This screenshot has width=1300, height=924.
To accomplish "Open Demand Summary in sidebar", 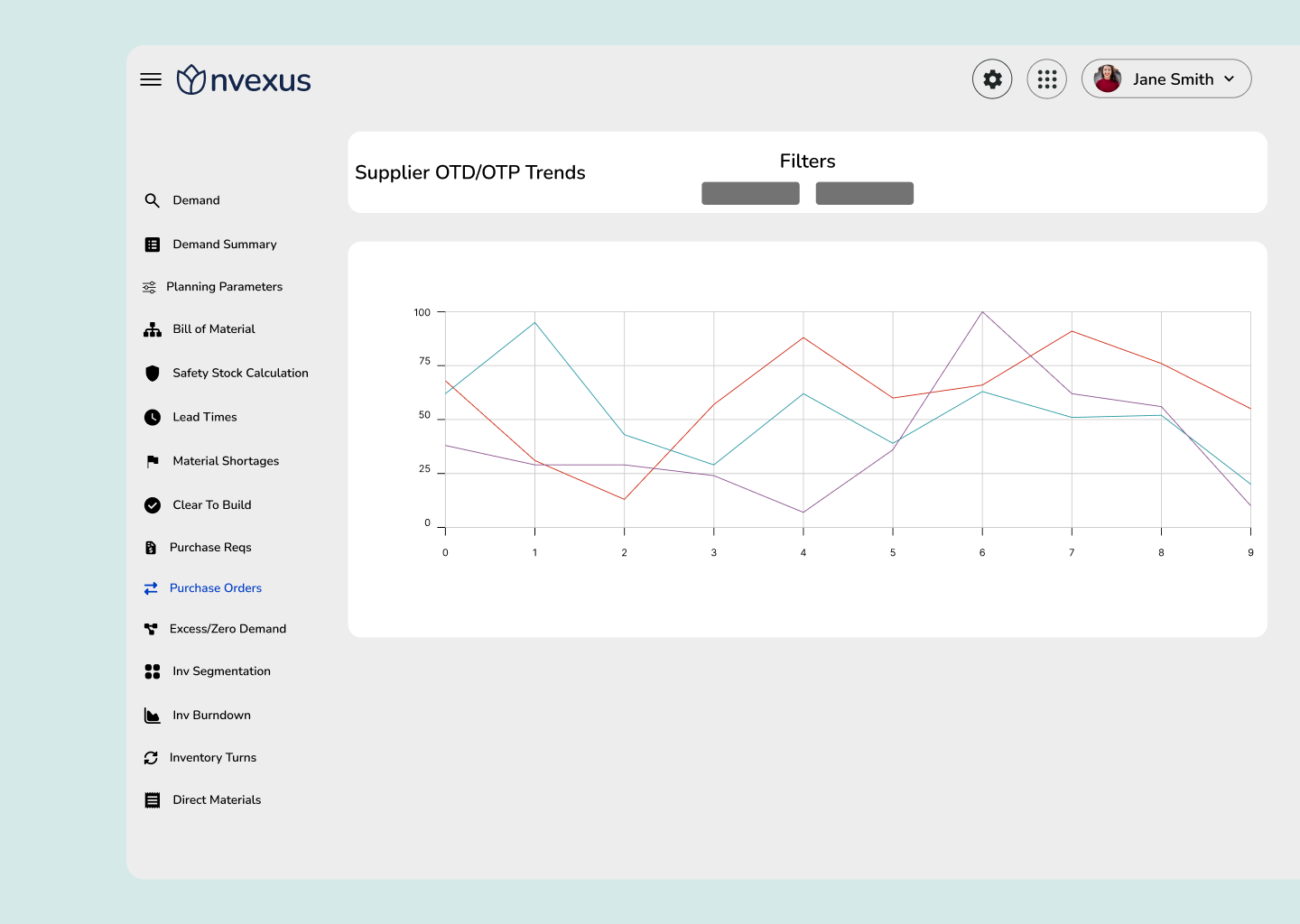I will coord(225,245).
